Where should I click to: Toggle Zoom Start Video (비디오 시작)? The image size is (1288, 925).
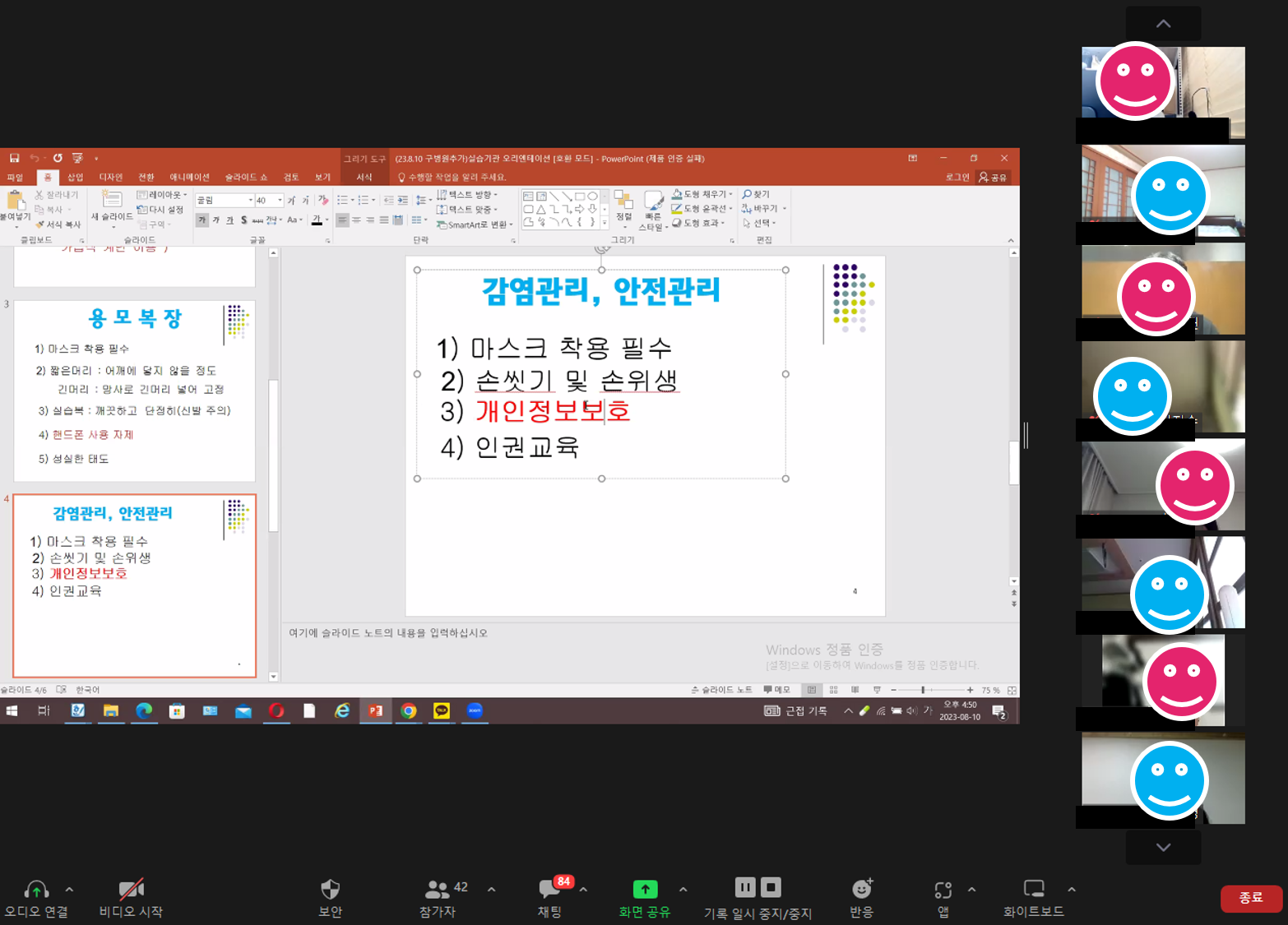[131, 898]
